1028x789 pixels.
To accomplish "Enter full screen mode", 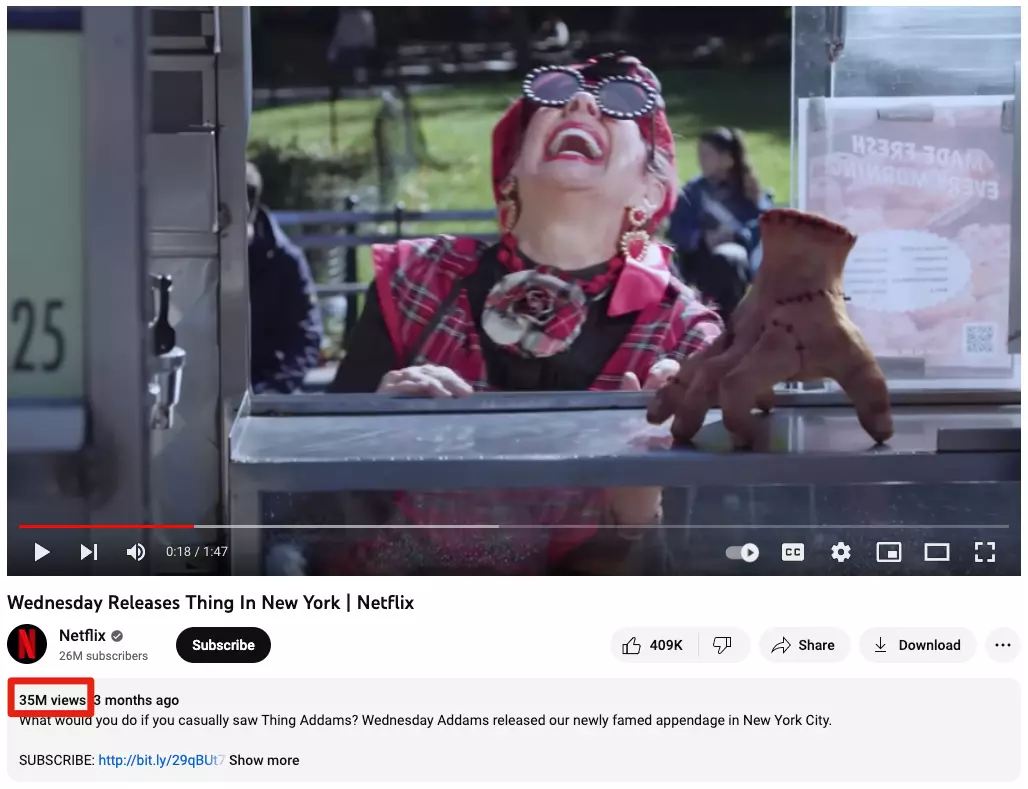I will pyautogui.click(x=985, y=552).
